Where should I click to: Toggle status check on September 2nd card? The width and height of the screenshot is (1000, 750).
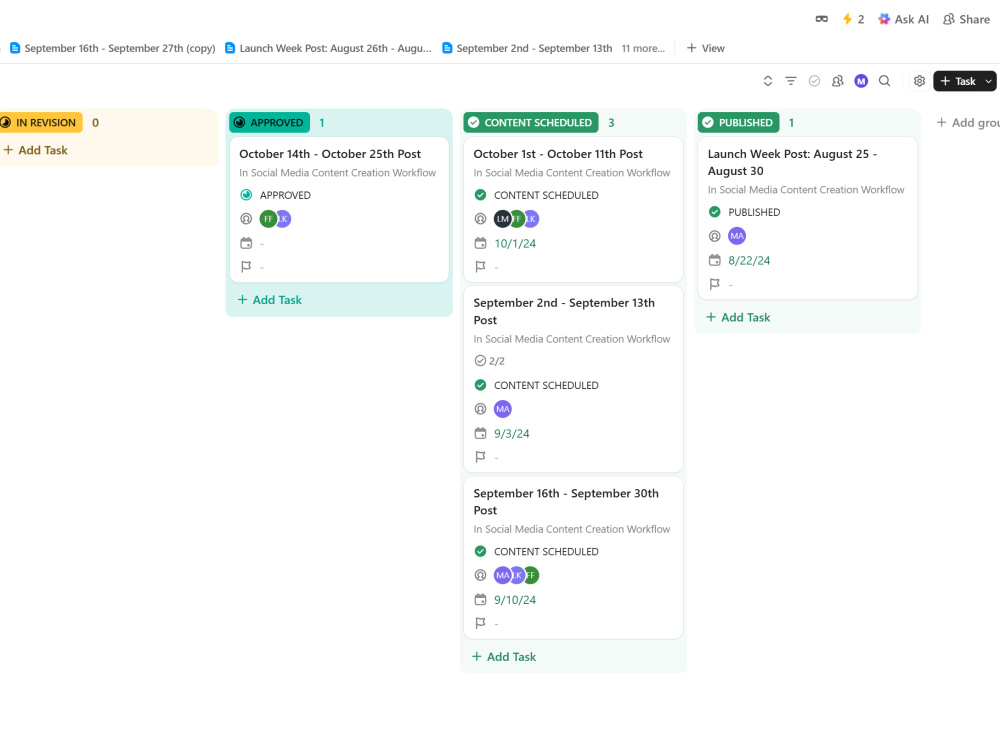[x=480, y=385]
